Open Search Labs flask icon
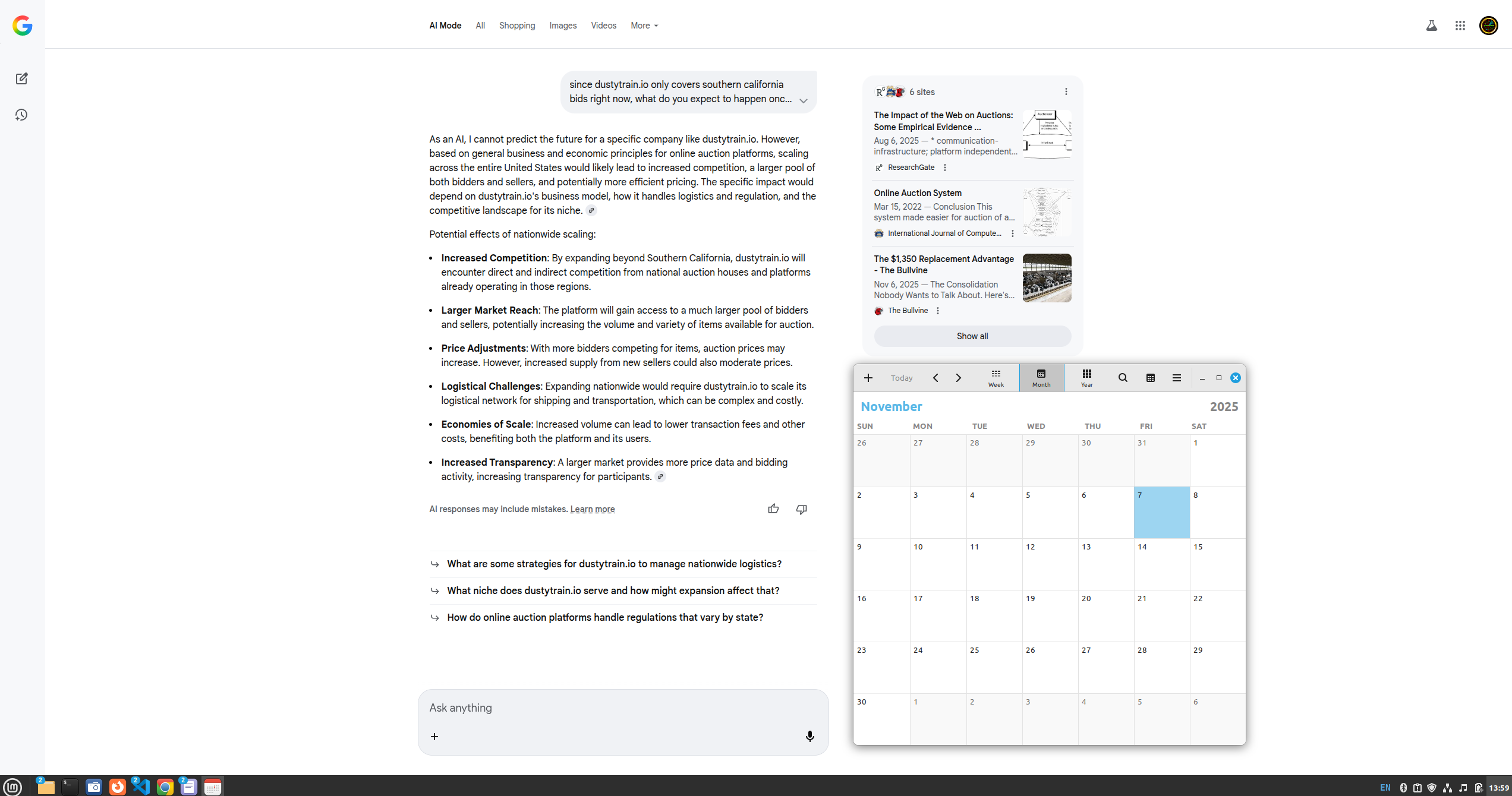1512x796 pixels. (x=1431, y=26)
